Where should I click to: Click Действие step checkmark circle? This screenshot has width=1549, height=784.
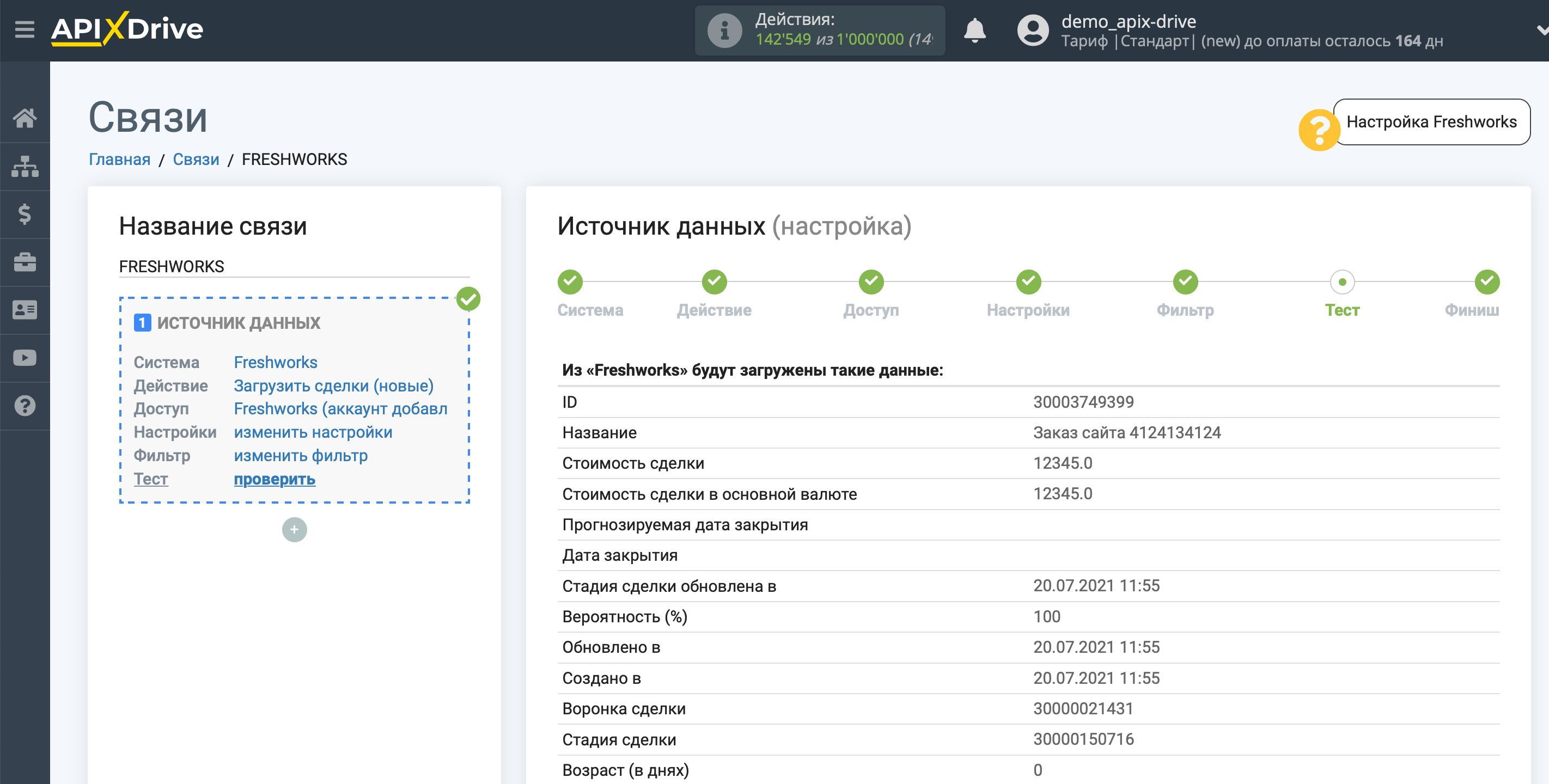click(x=715, y=281)
